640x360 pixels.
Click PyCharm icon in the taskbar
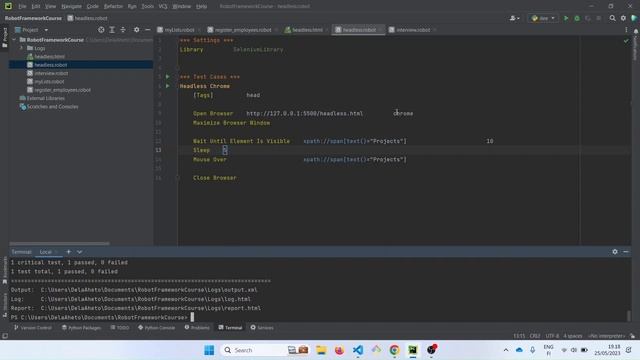click(x=413, y=350)
